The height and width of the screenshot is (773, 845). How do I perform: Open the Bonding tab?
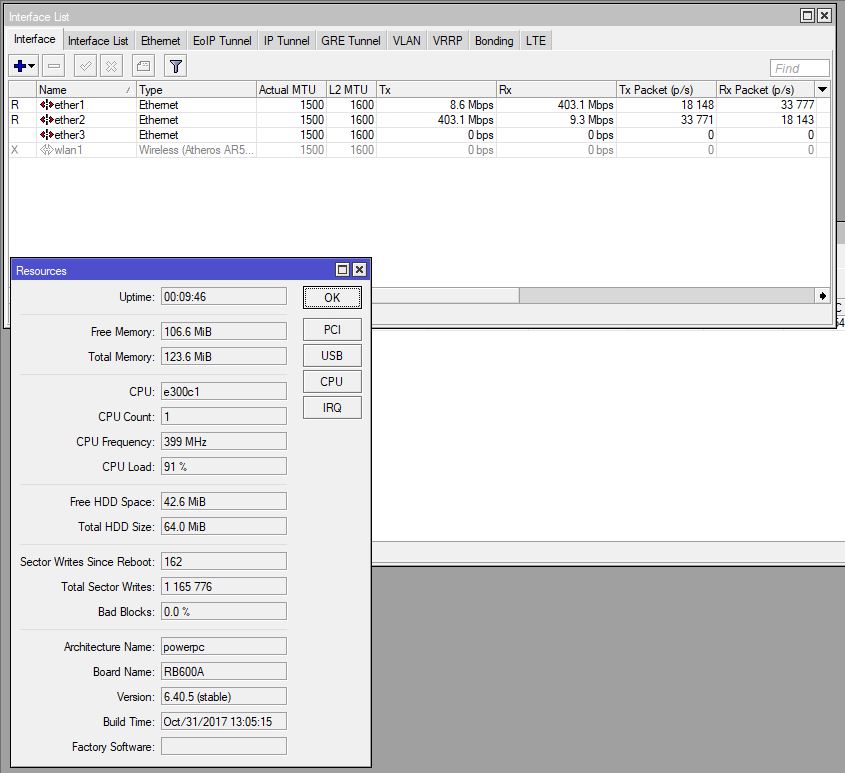(494, 41)
